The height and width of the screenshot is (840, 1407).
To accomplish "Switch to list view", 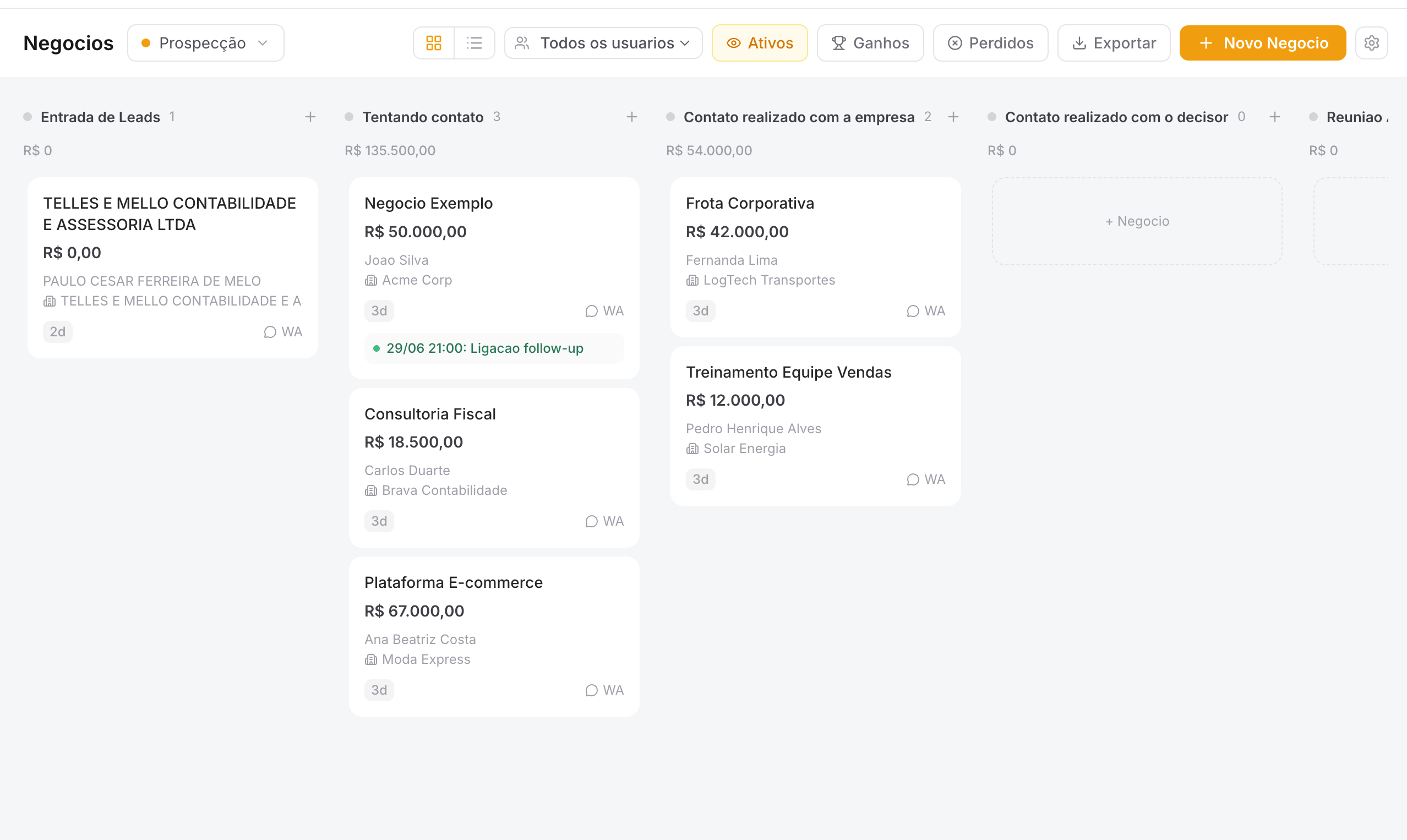I will point(475,43).
